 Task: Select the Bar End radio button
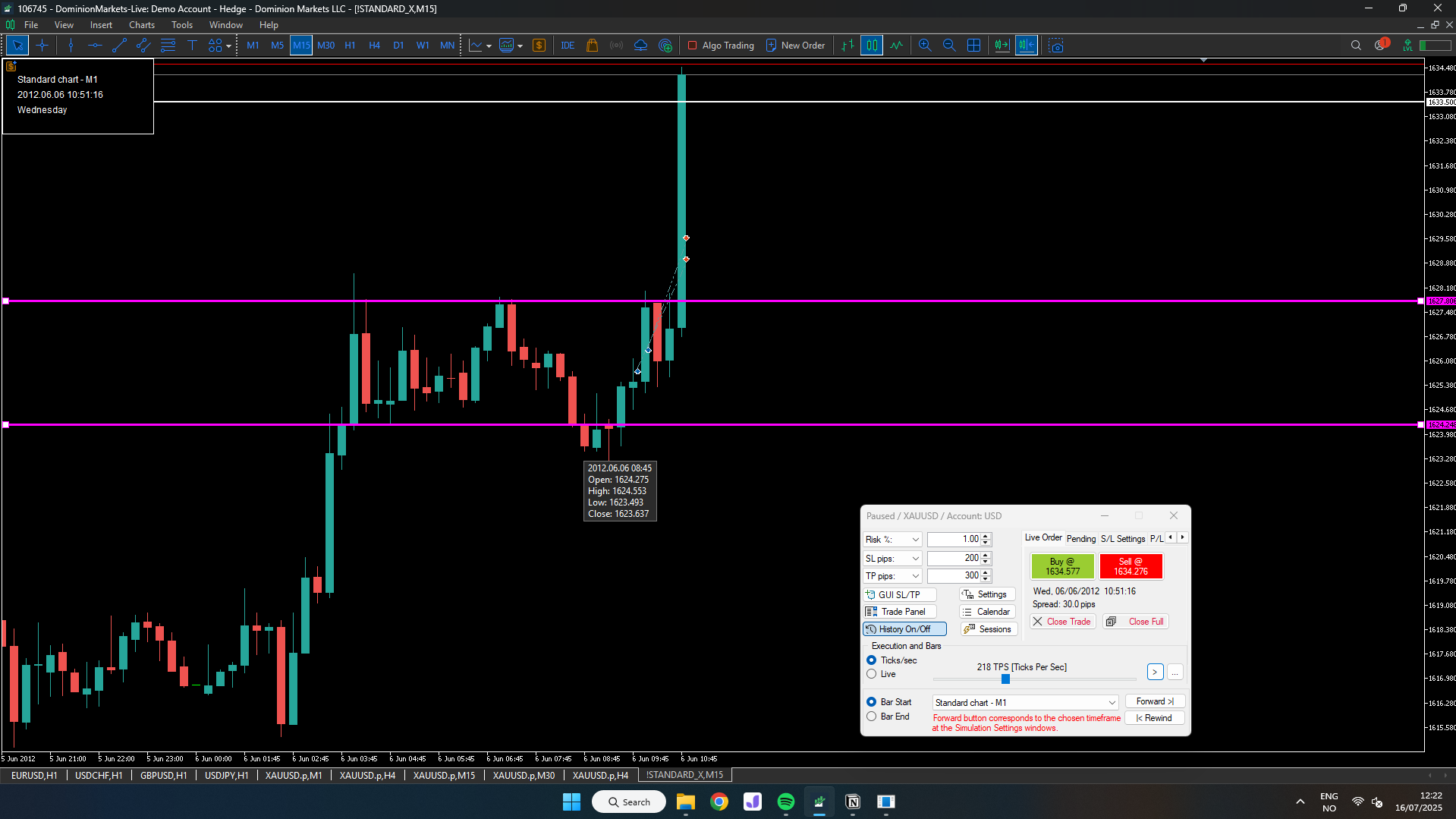(x=872, y=717)
